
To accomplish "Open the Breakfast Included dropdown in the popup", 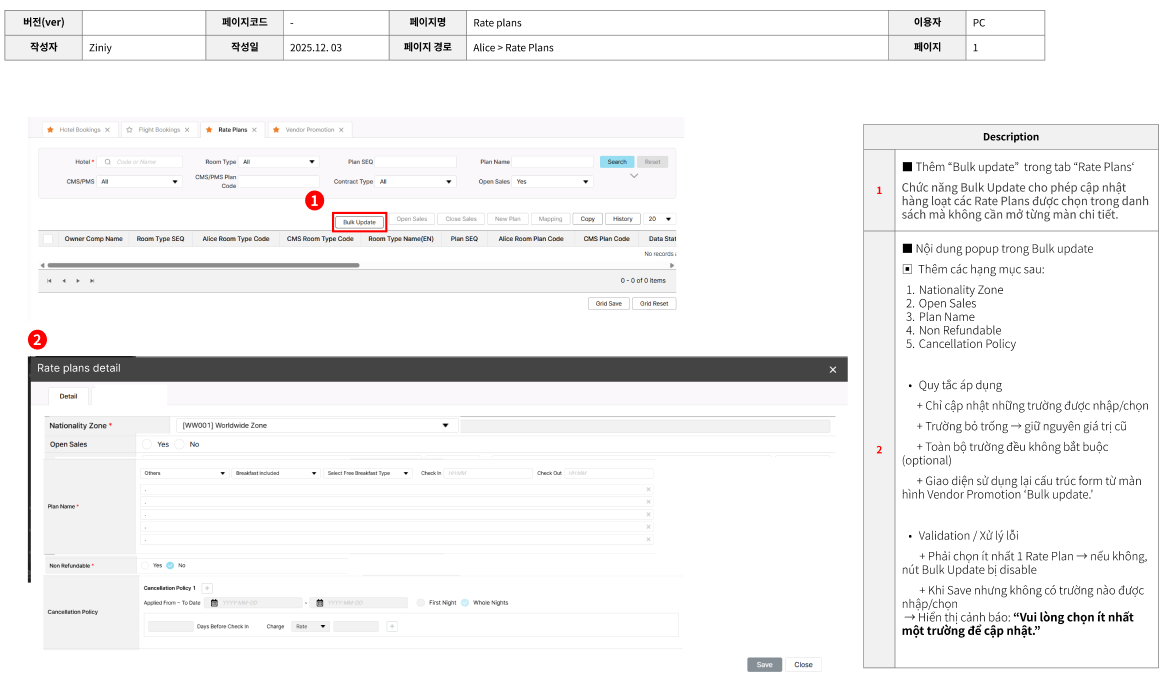I will pyautogui.click(x=275, y=474).
